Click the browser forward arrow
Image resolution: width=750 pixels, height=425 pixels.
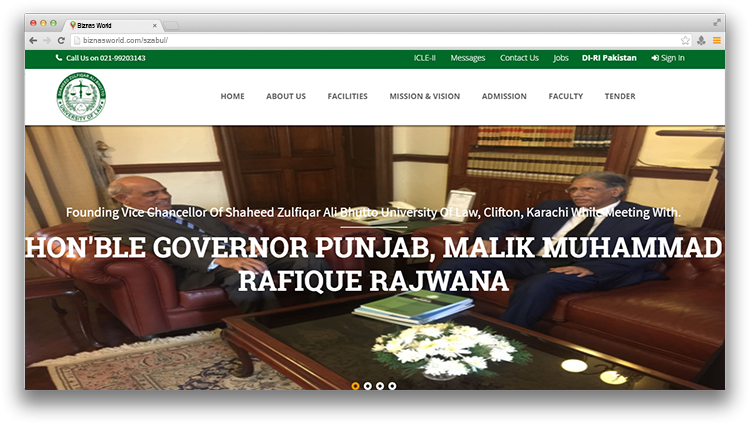click(47, 40)
